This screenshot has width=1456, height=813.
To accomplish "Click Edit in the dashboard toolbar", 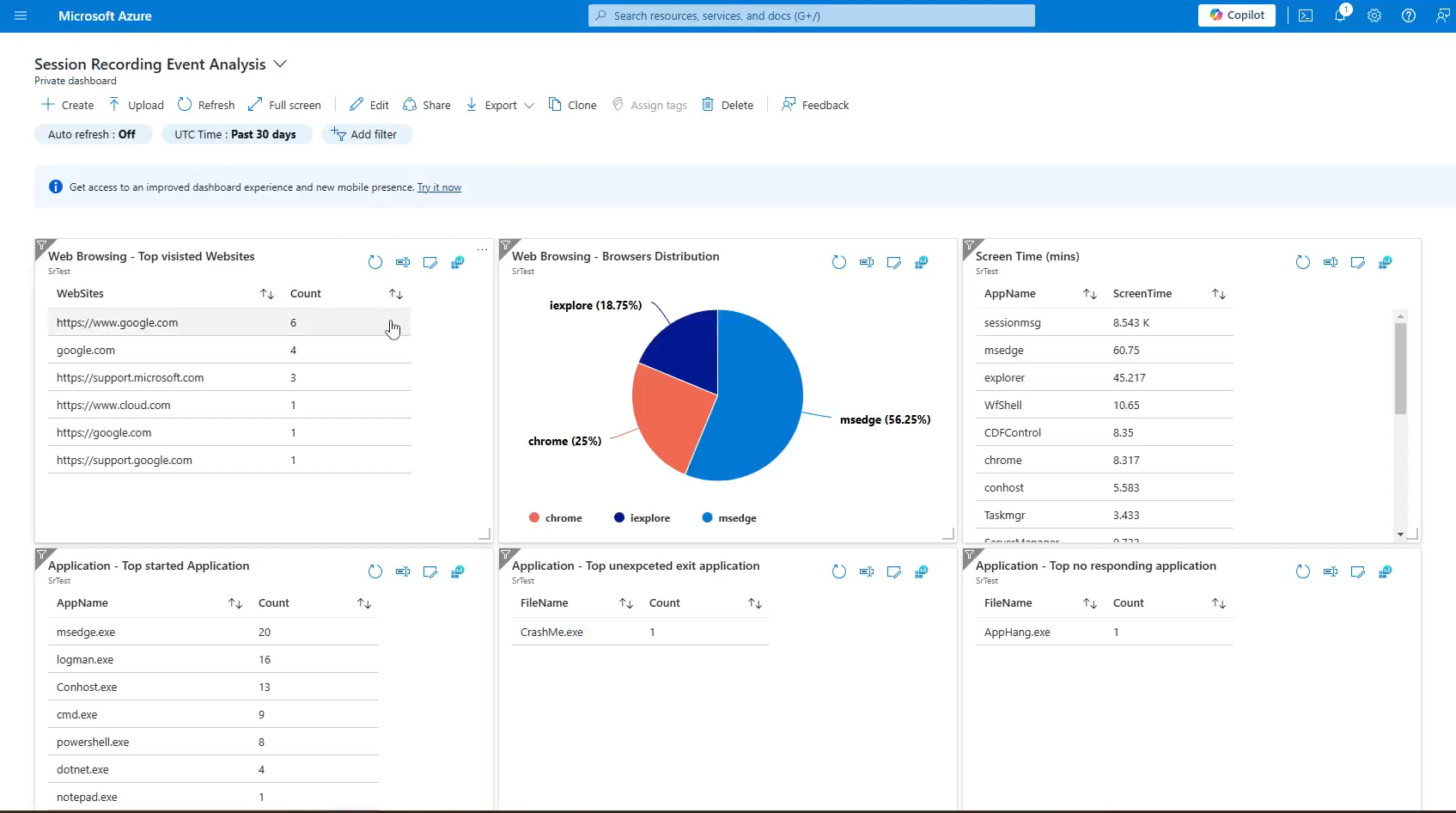I will click(369, 105).
